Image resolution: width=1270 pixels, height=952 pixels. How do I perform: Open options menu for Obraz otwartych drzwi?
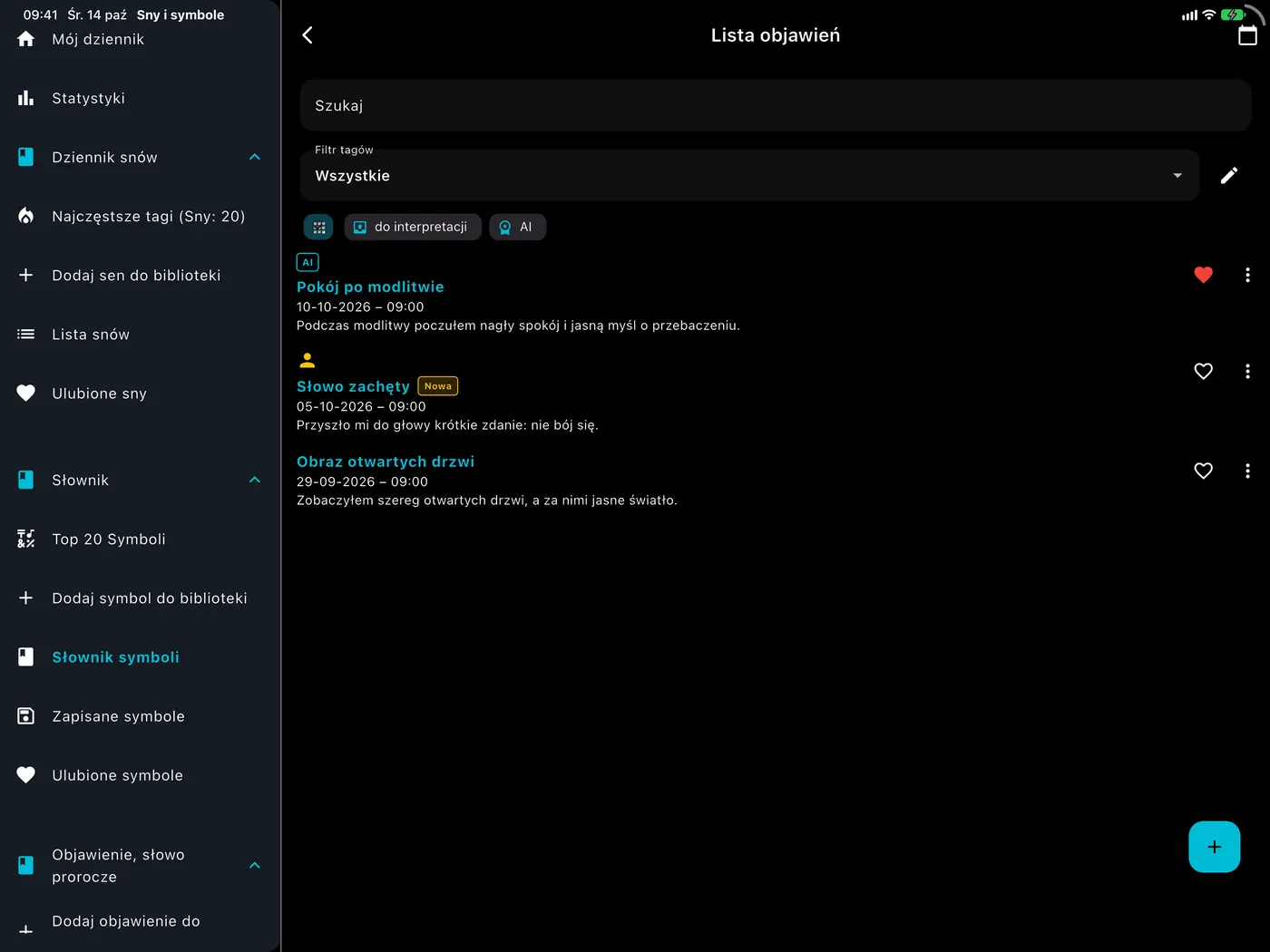tap(1247, 471)
